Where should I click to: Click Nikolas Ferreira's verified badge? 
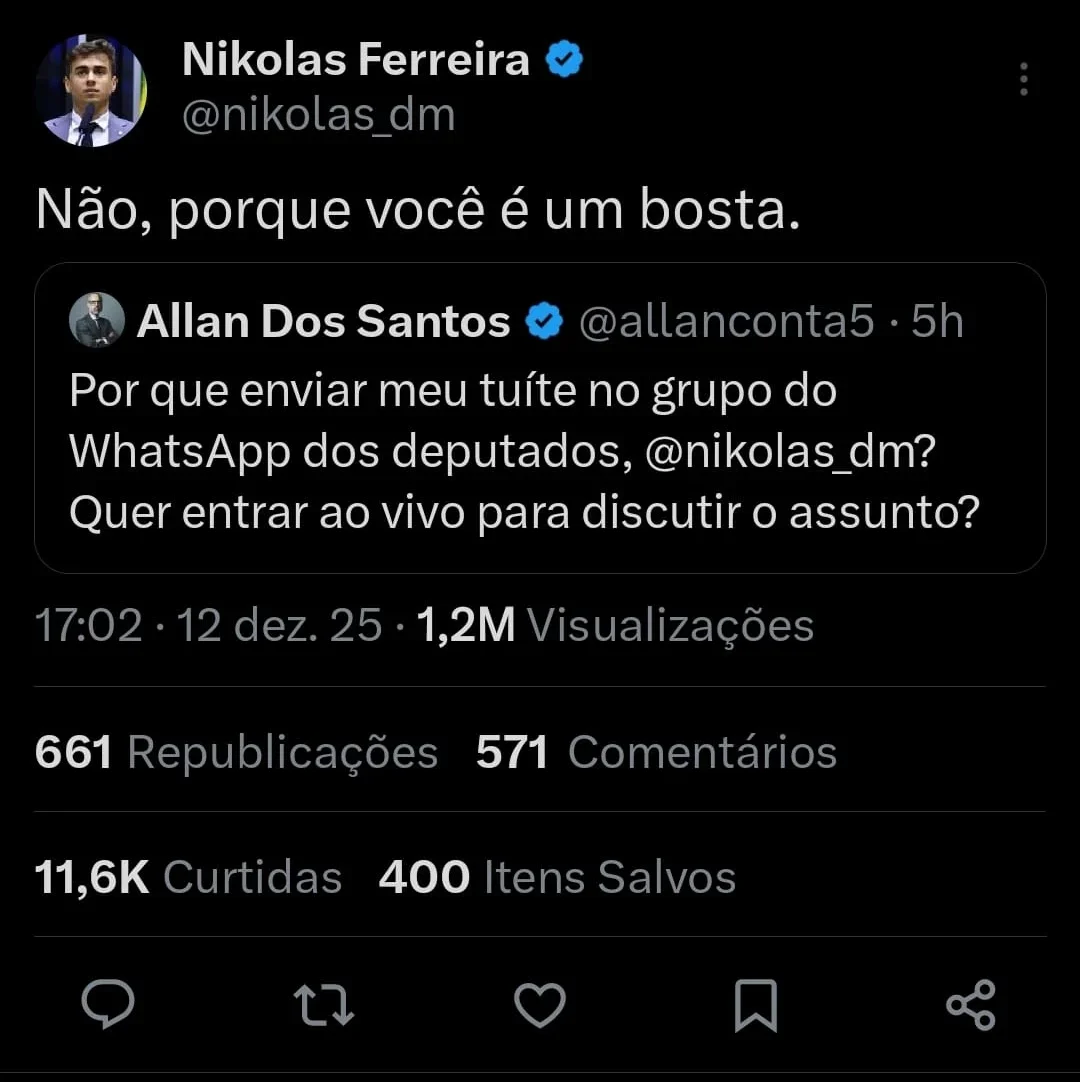click(x=564, y=58)
